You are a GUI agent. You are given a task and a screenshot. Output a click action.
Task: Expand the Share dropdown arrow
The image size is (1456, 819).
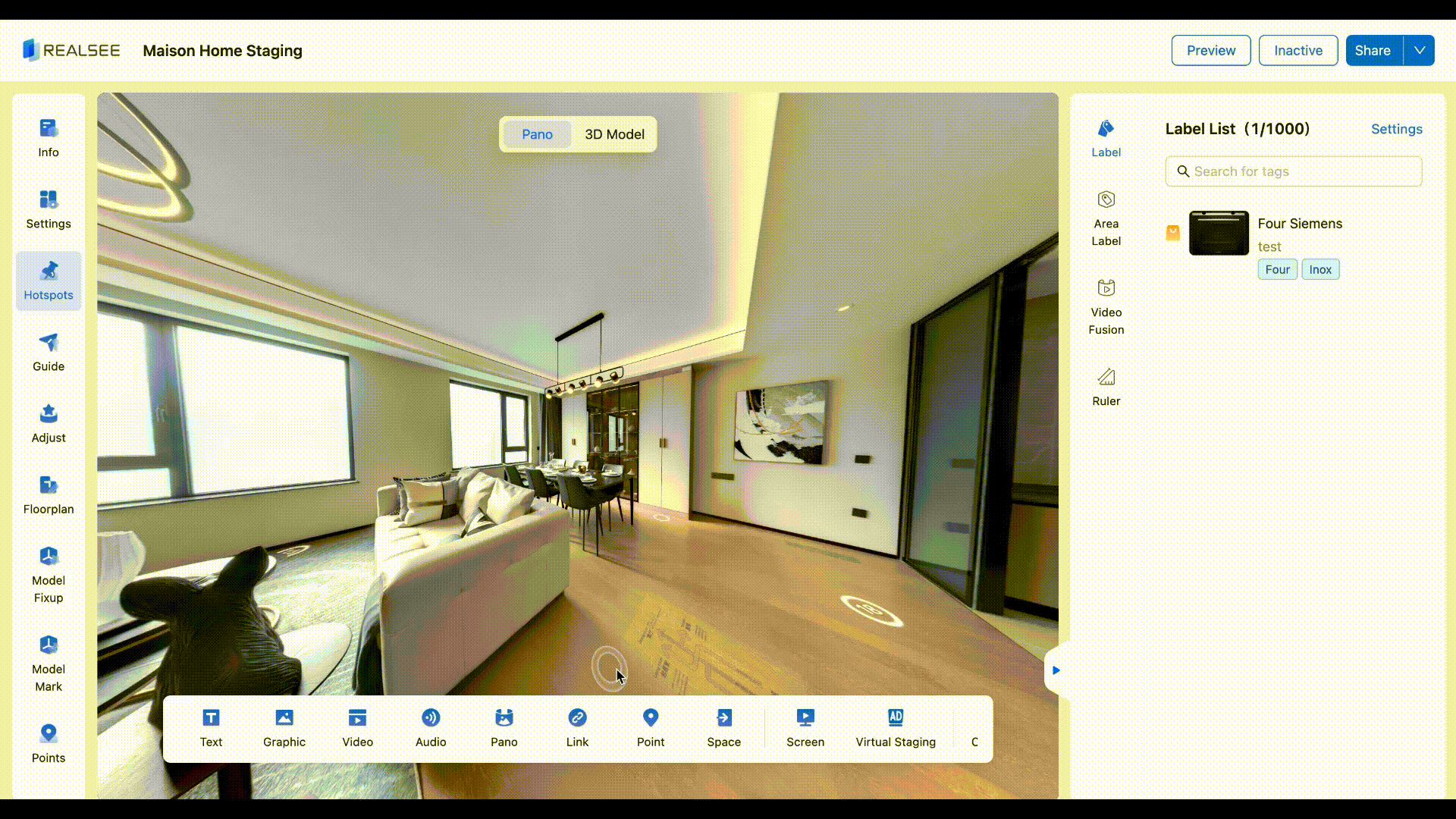[1419, 51]
